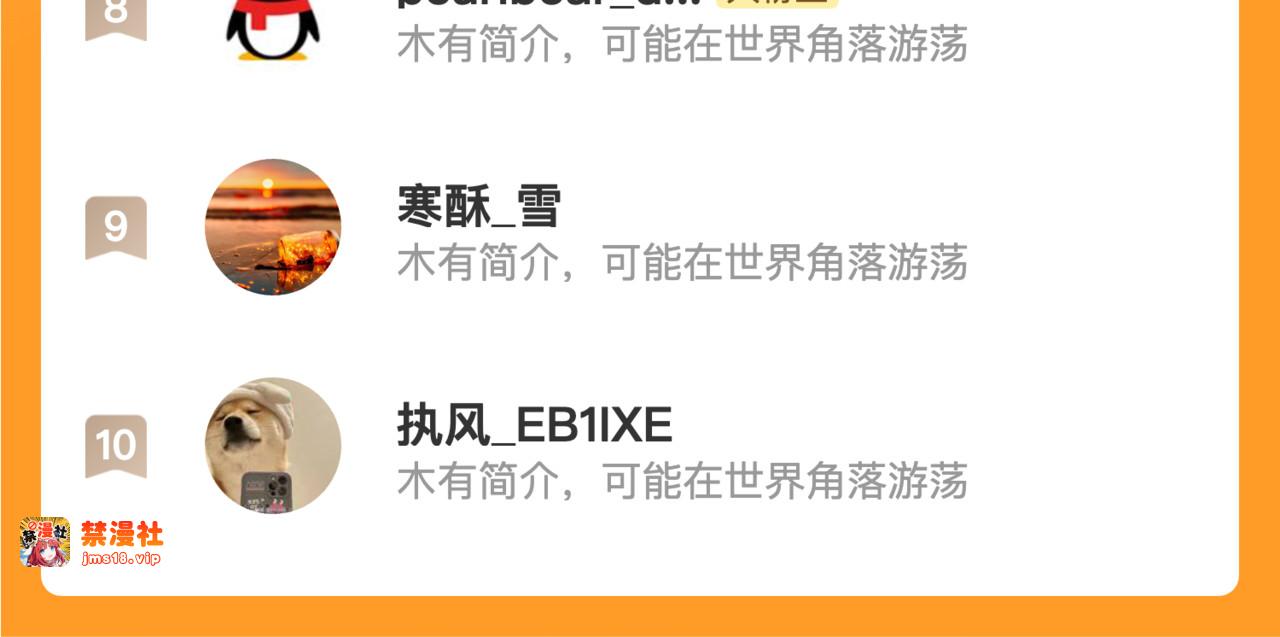Open the jms18.vip link
1280x637 pixels.
click(x=121, y=558)
